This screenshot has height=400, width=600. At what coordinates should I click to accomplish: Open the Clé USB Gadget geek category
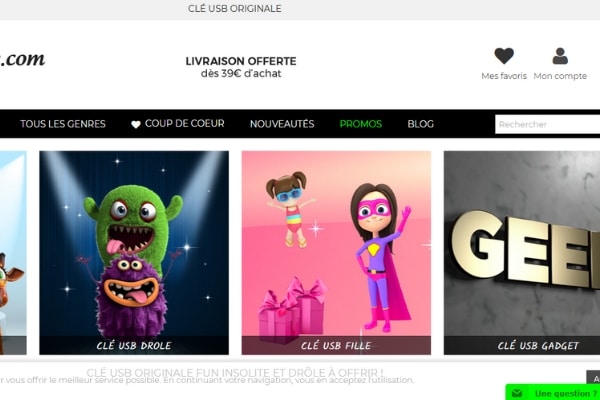click(x=522, y=253)
